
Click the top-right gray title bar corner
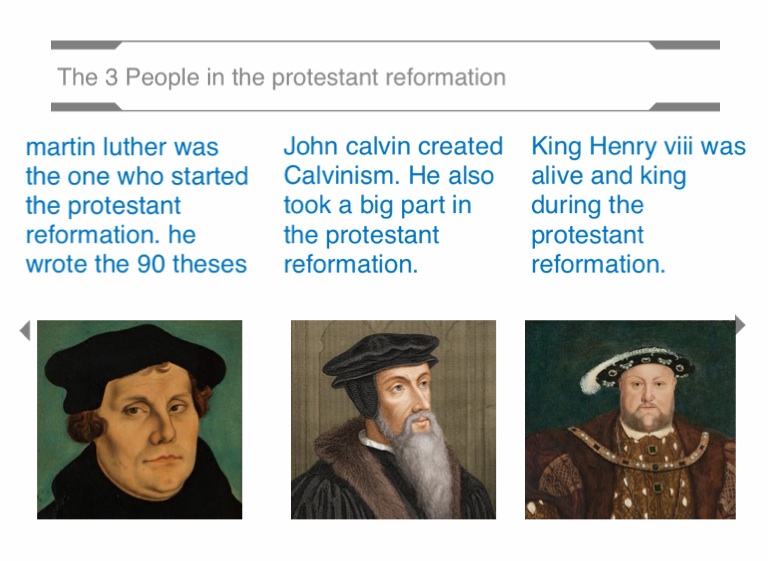click(x=686, y=45)
